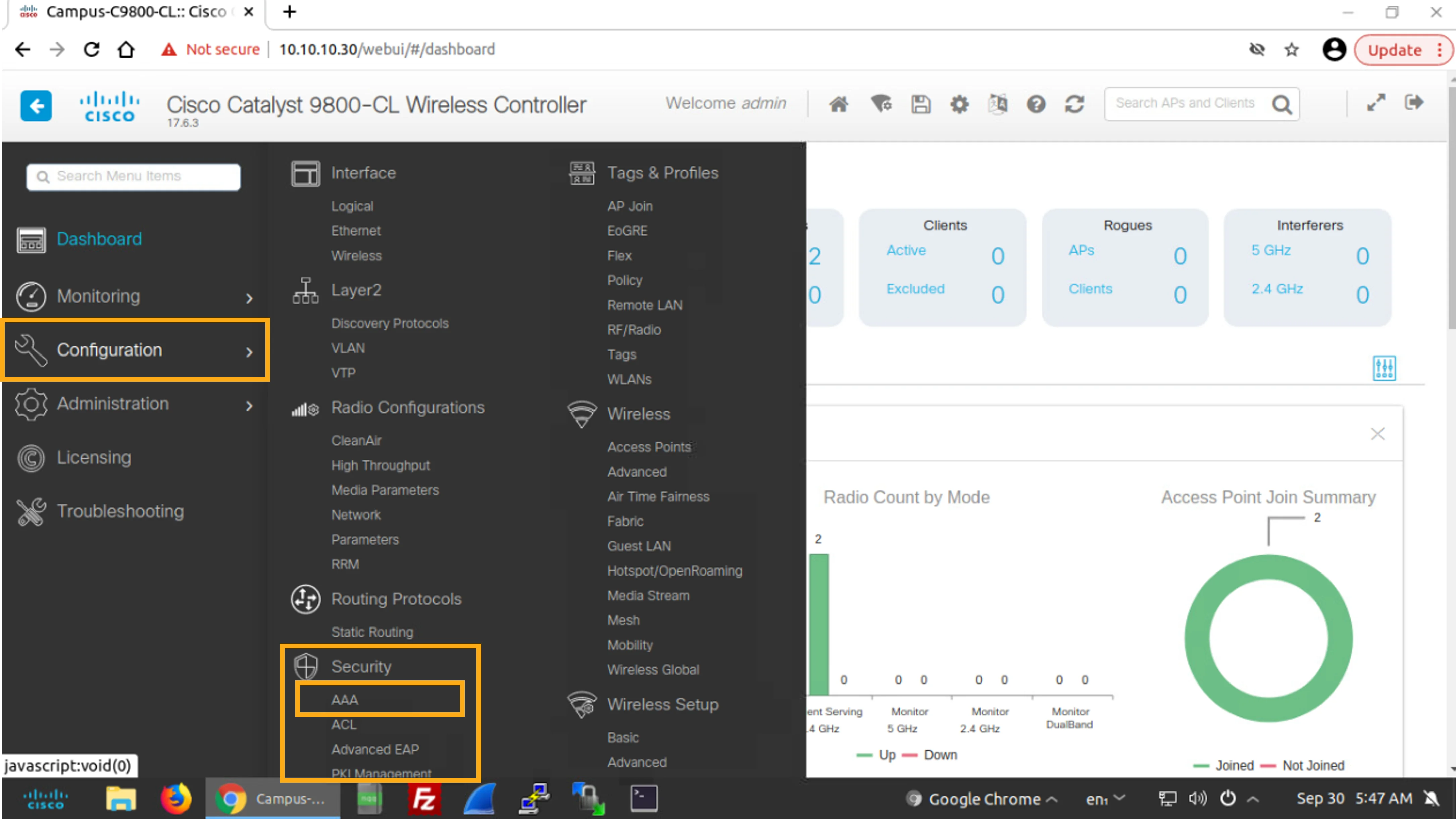Click the Logout icon at top right
This screenshot has height=819, width=1456.
coord(1414,102)
